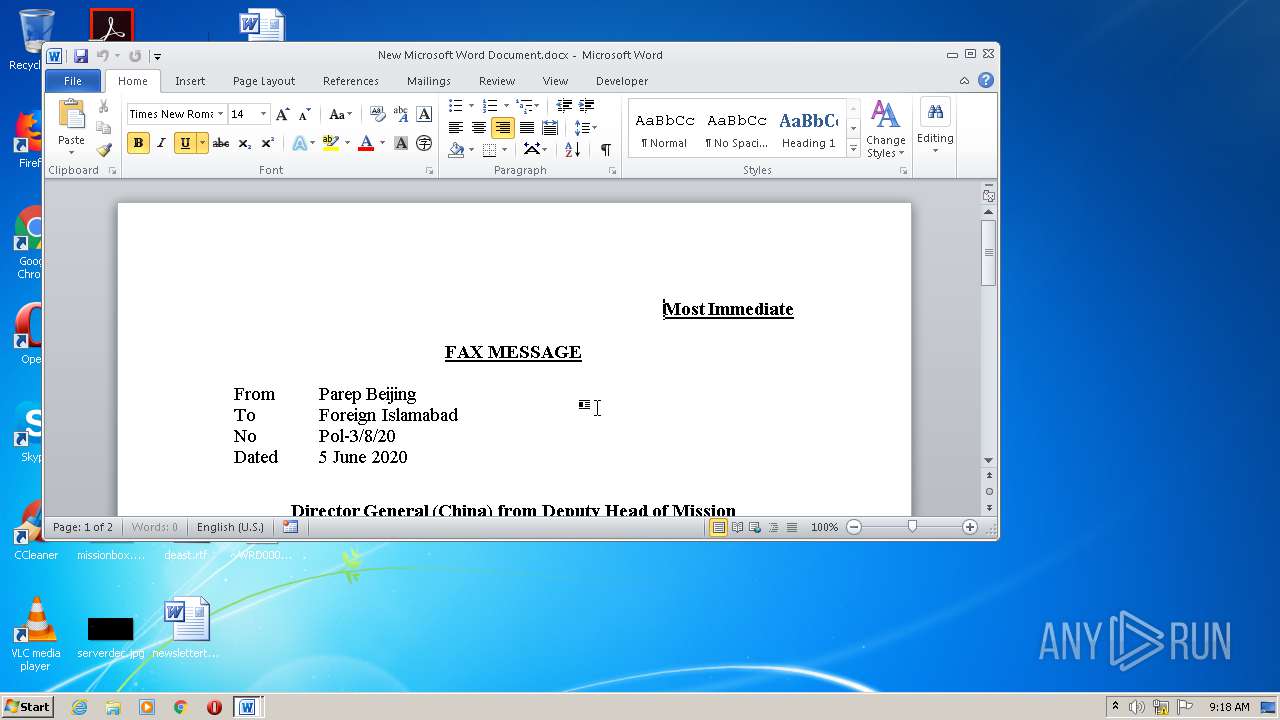1280x720 pixels.
Task: Open Word Help question mark
Action: pos(986,80)
